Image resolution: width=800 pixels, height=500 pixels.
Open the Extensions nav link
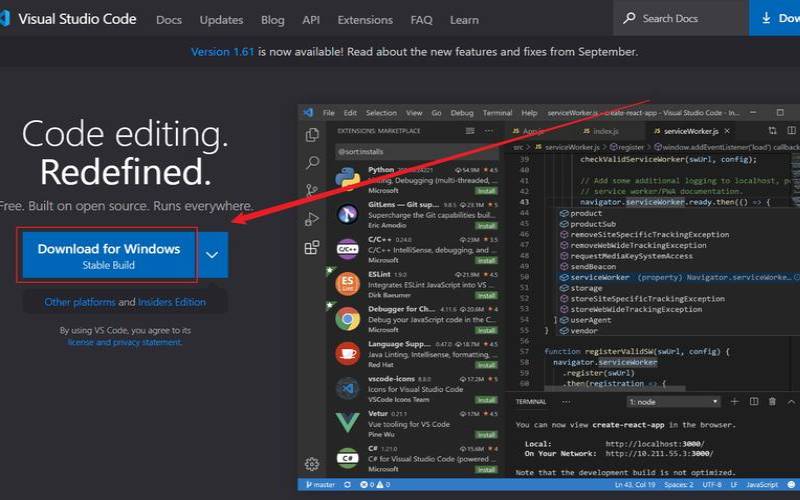pyautogui.click(x=365, y=20)
